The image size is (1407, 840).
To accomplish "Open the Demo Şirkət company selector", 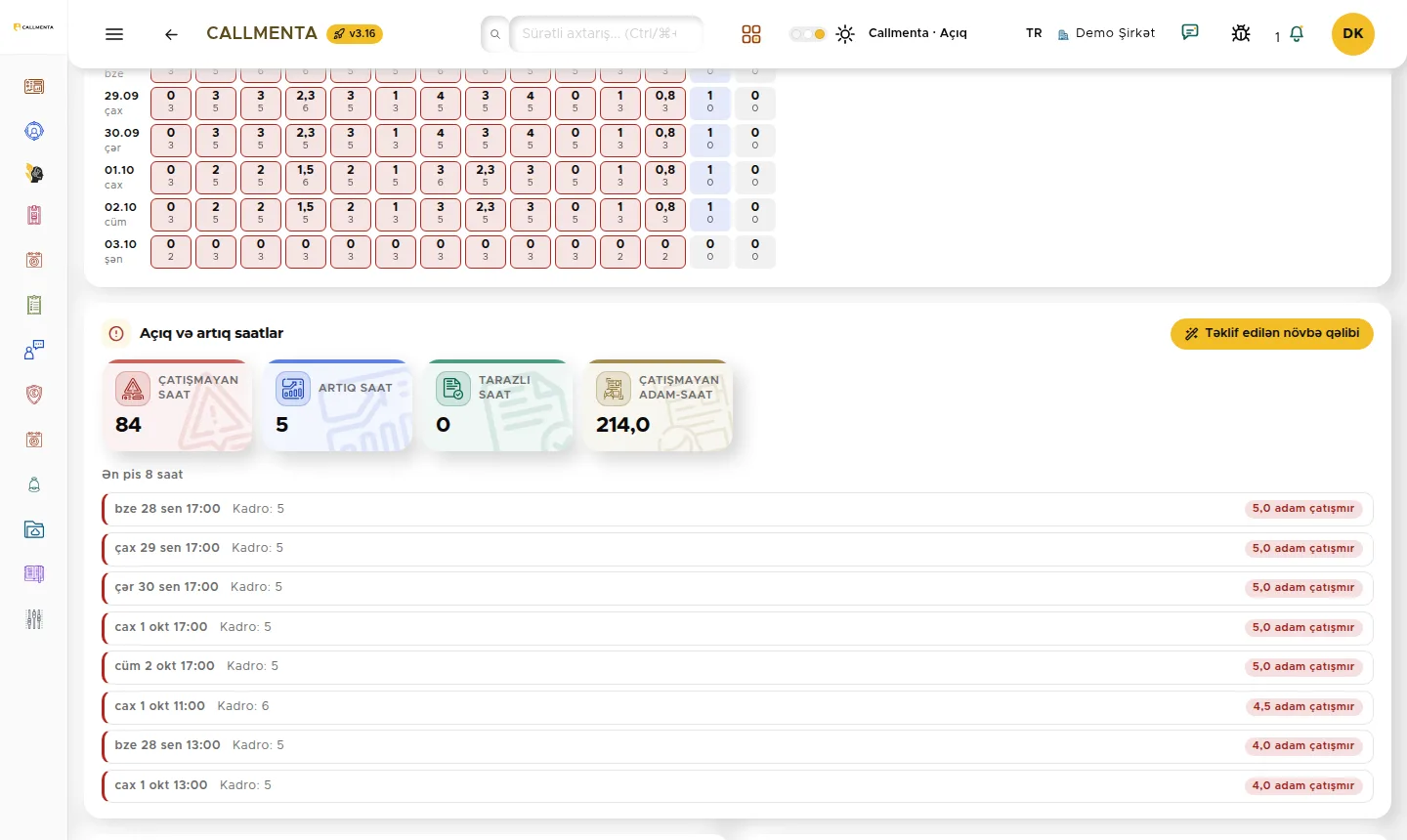I will pos(1106,33).
